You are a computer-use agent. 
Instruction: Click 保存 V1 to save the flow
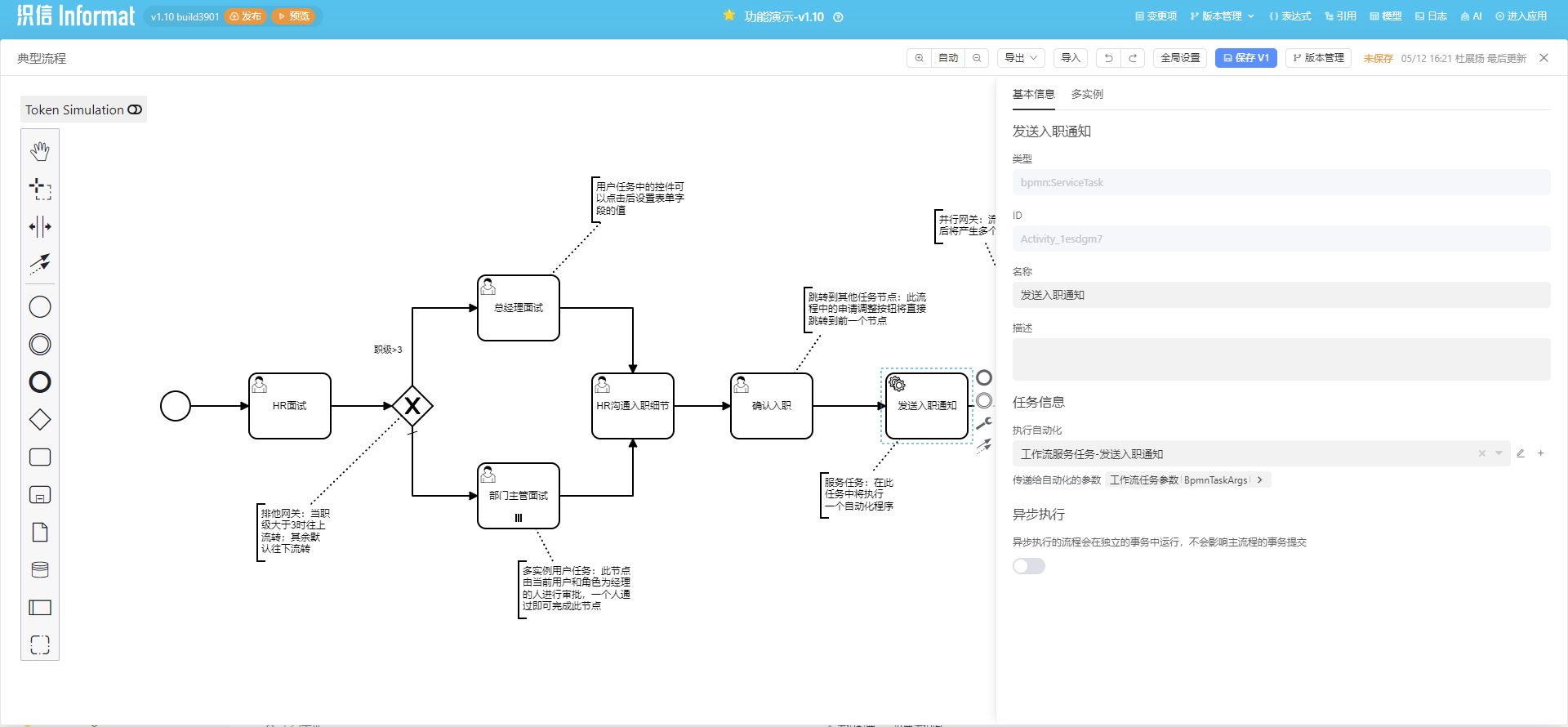1245,58
